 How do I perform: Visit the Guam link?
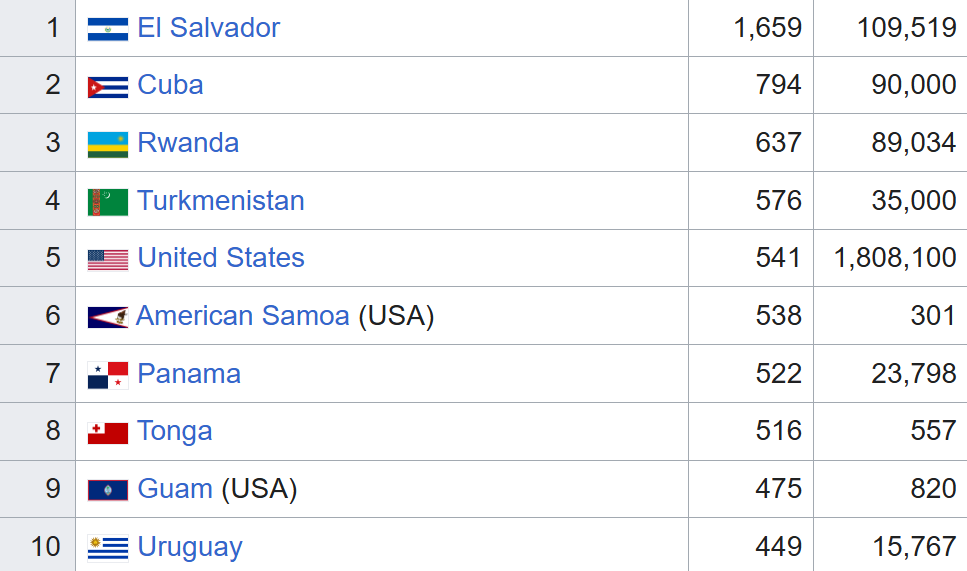click(x=174, y=489)
